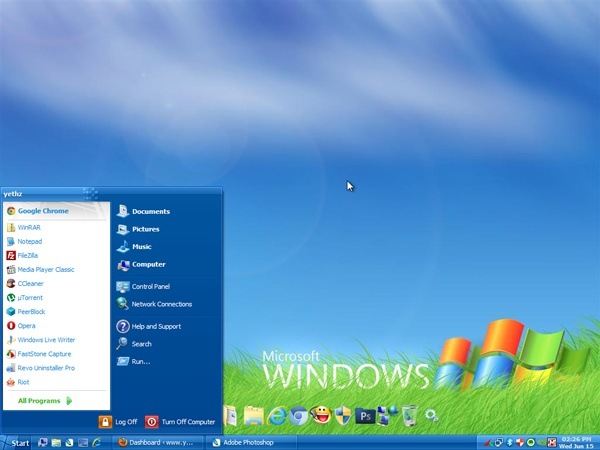Screen dimensions: 600x450
Task: Click the Yahoo Messenger smiley dock icon
Action: pyautogui.click(x=321, y=416)
